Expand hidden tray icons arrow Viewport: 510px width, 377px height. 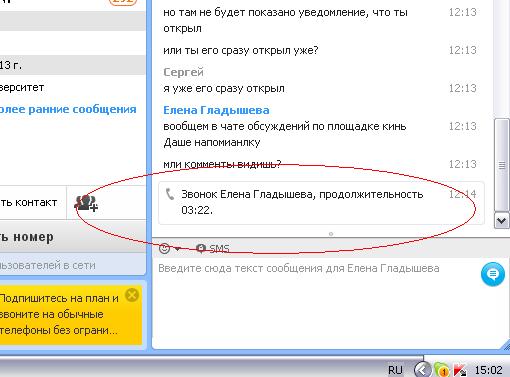coord(422,370)
